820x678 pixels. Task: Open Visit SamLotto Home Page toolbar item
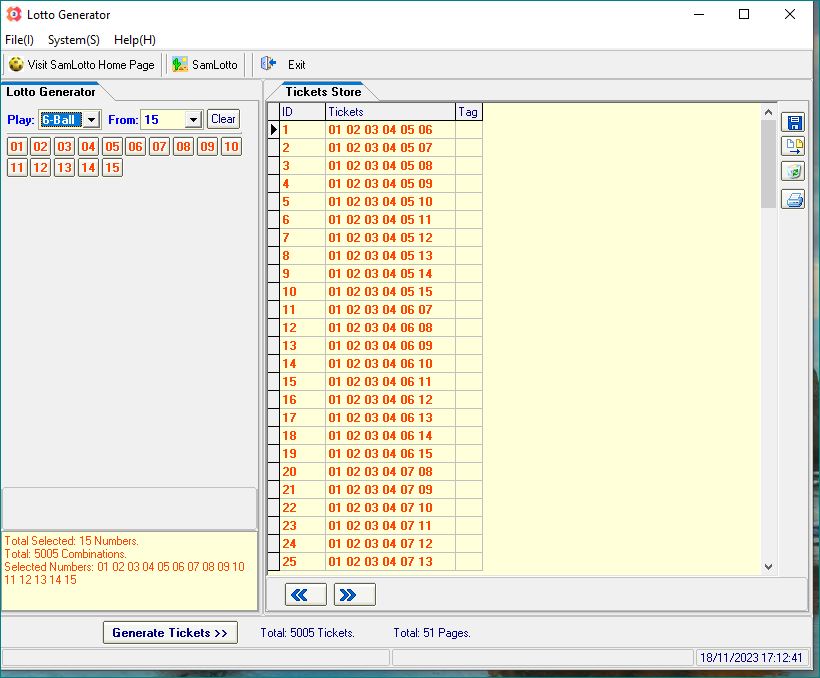(82, 65)
